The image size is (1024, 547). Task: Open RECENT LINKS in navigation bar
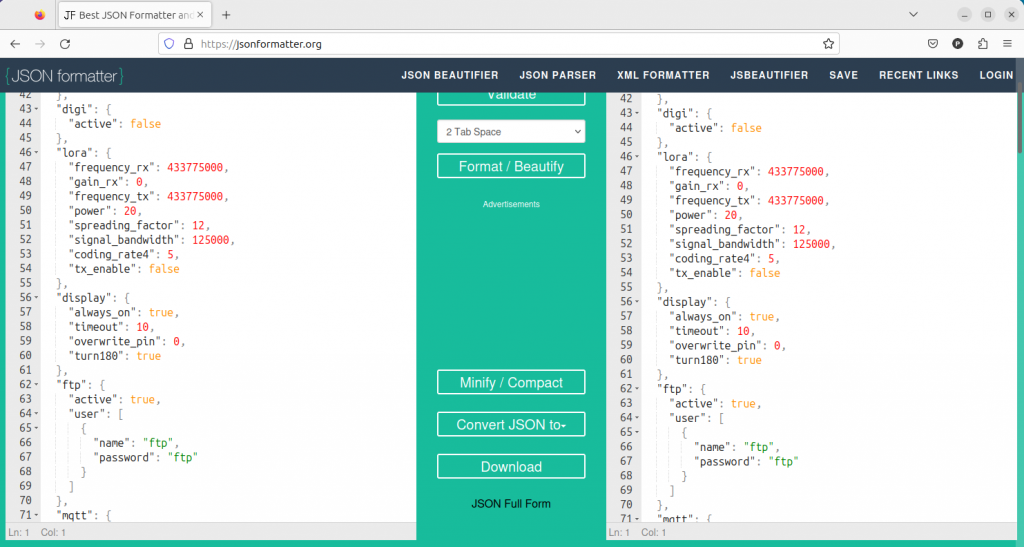[918, 75]
